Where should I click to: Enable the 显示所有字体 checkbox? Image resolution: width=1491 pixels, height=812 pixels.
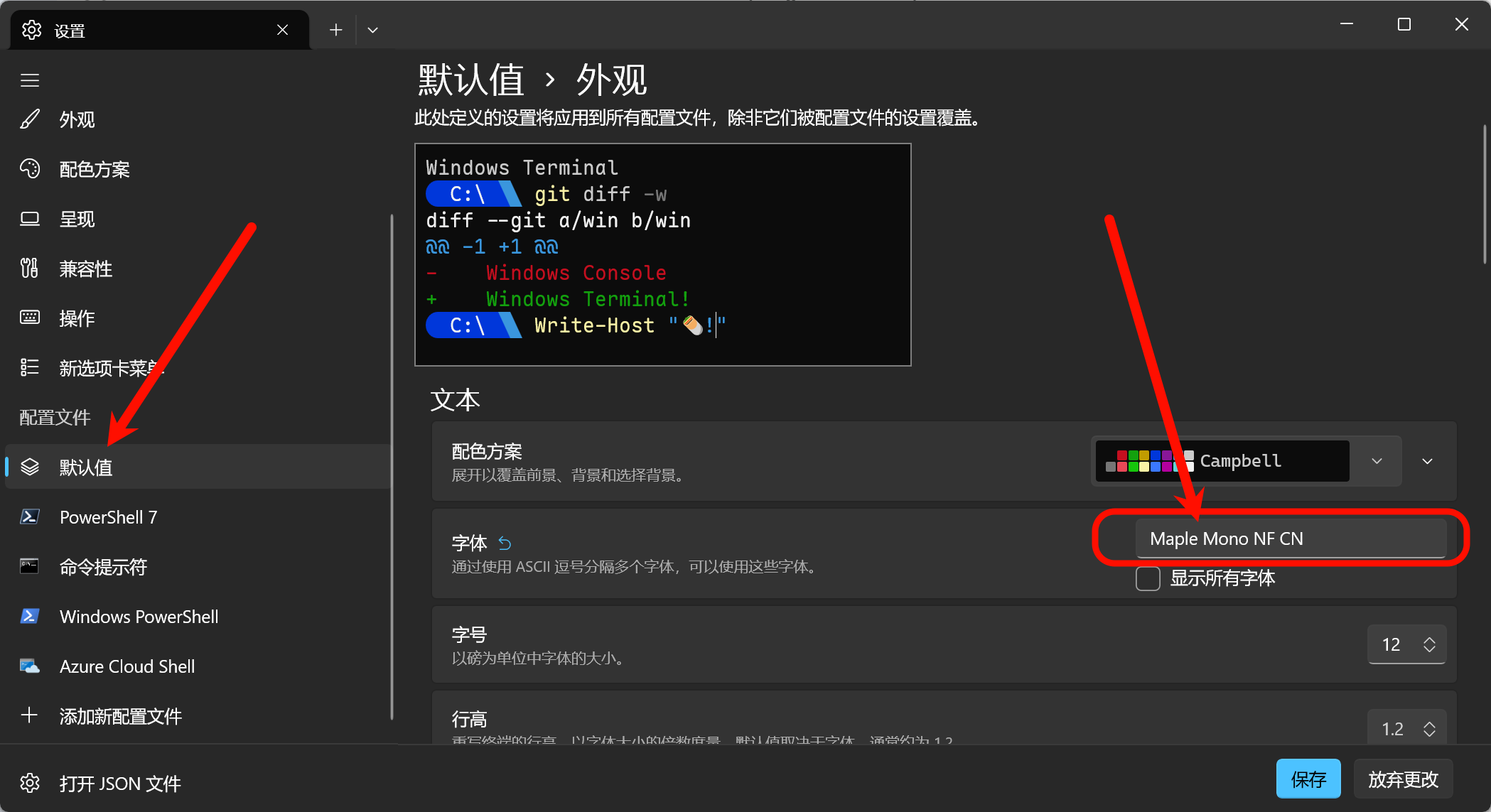coord(1148,578)
